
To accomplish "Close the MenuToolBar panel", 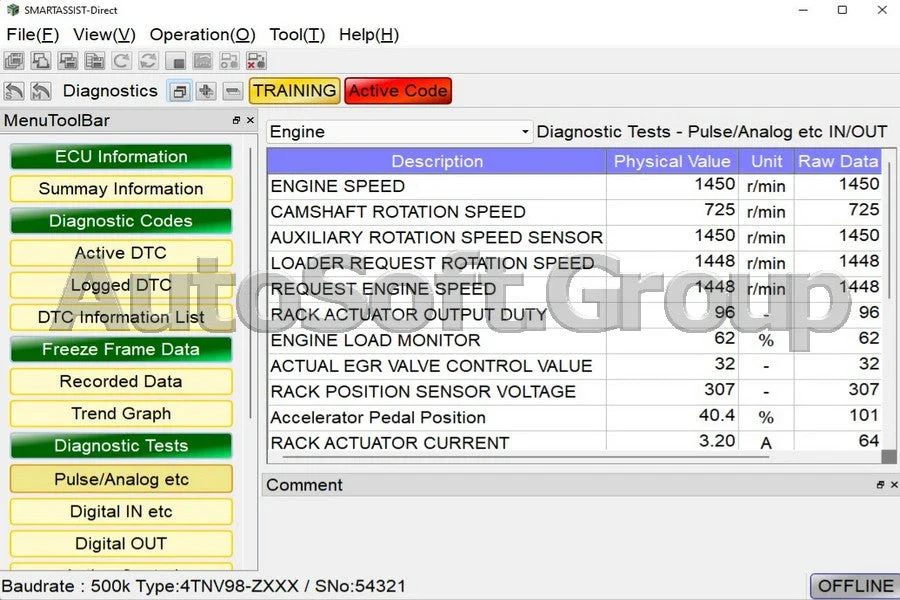I will 250,120.
